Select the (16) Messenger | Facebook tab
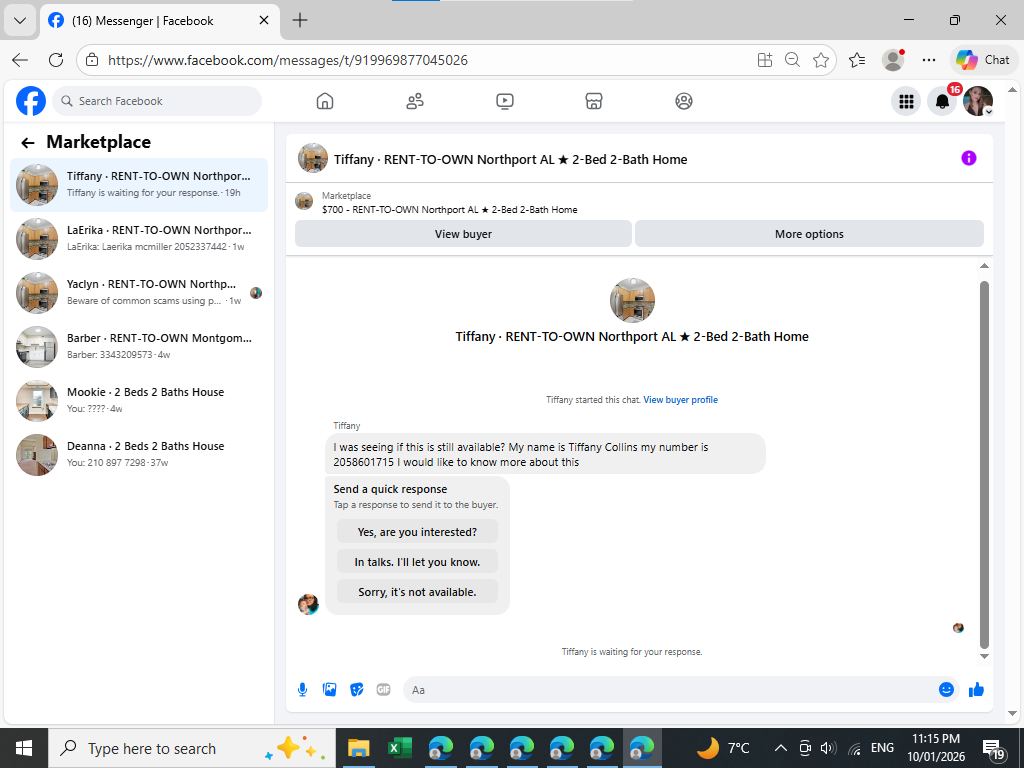The height and width of the screenshot is (768, 1024). coord(160,21)
